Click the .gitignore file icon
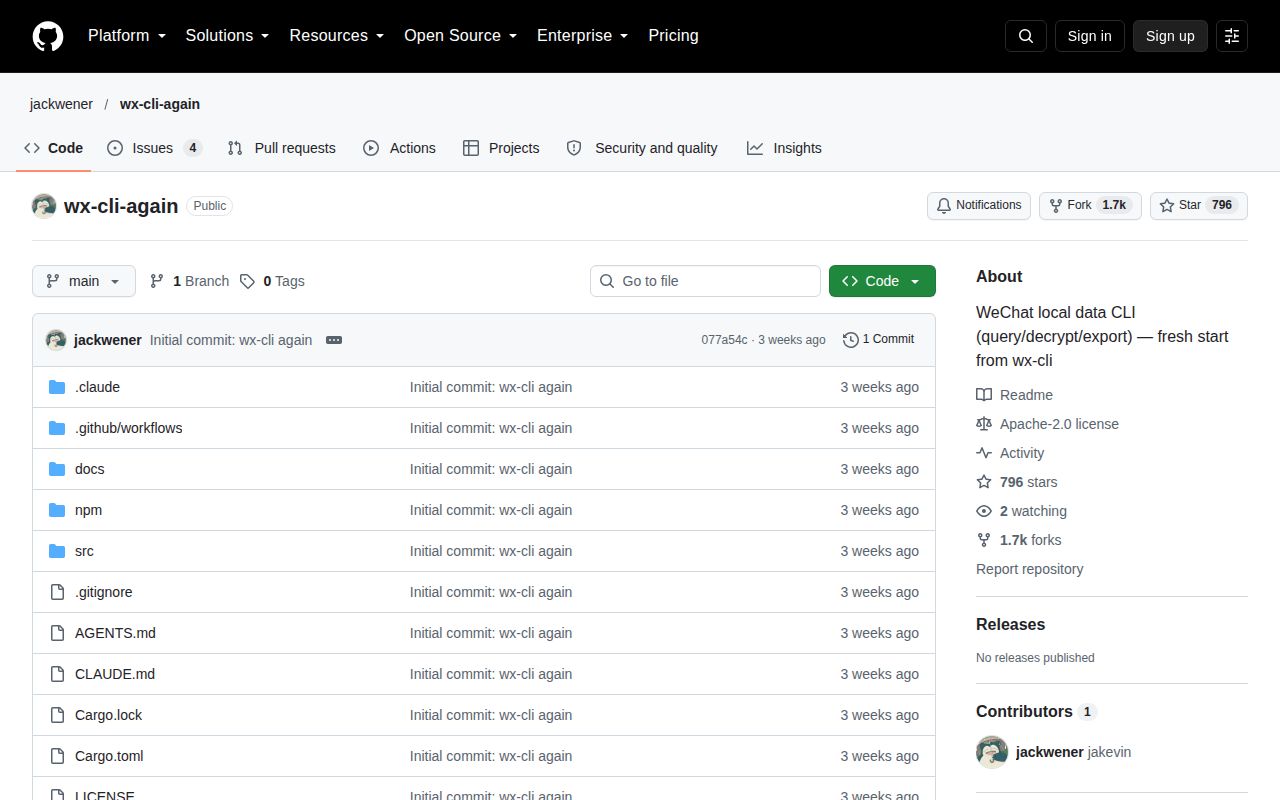This screenshot has height=800, width=1280. tap(57, 592)
